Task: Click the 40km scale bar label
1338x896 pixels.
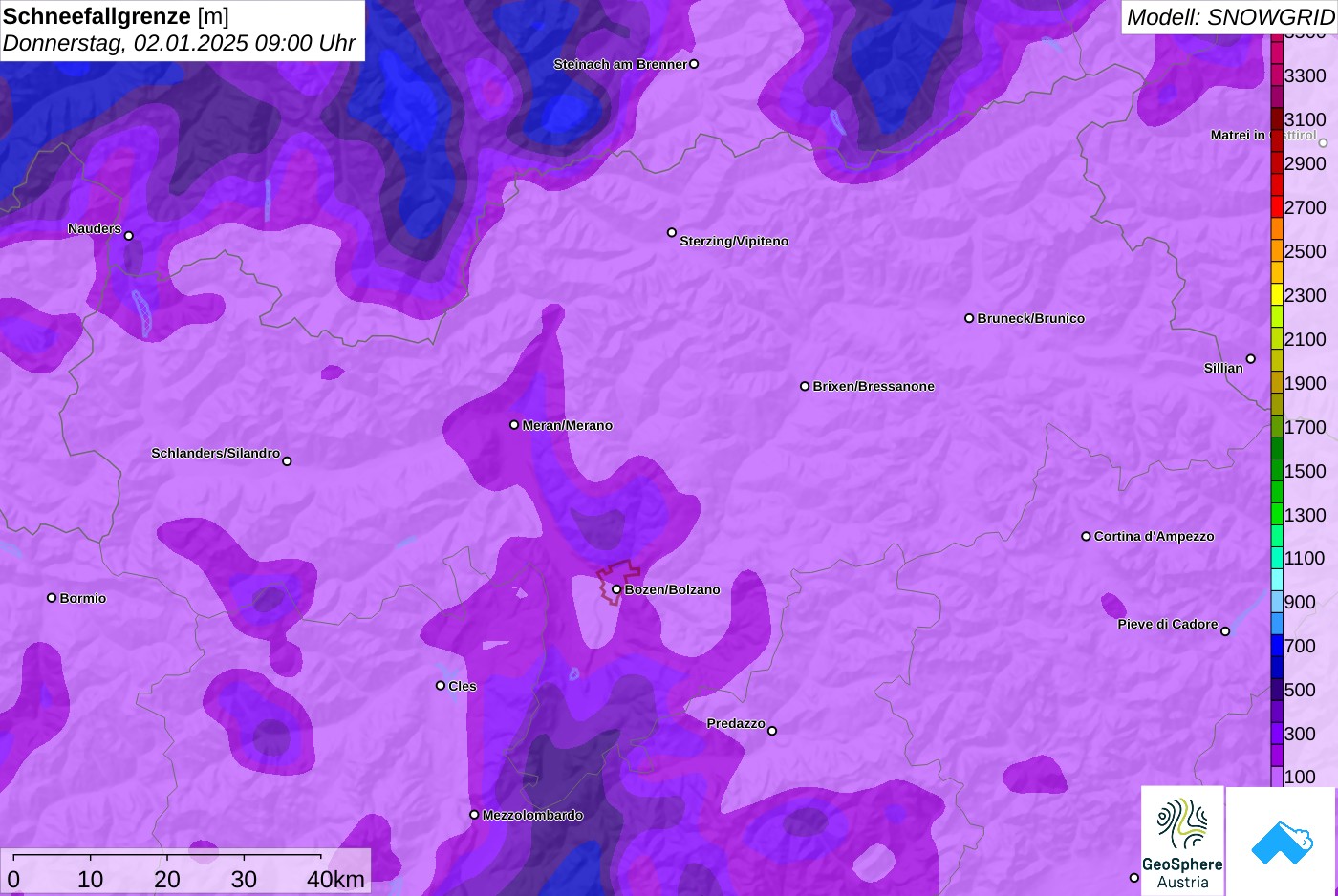Action: (x=336, y=879)
